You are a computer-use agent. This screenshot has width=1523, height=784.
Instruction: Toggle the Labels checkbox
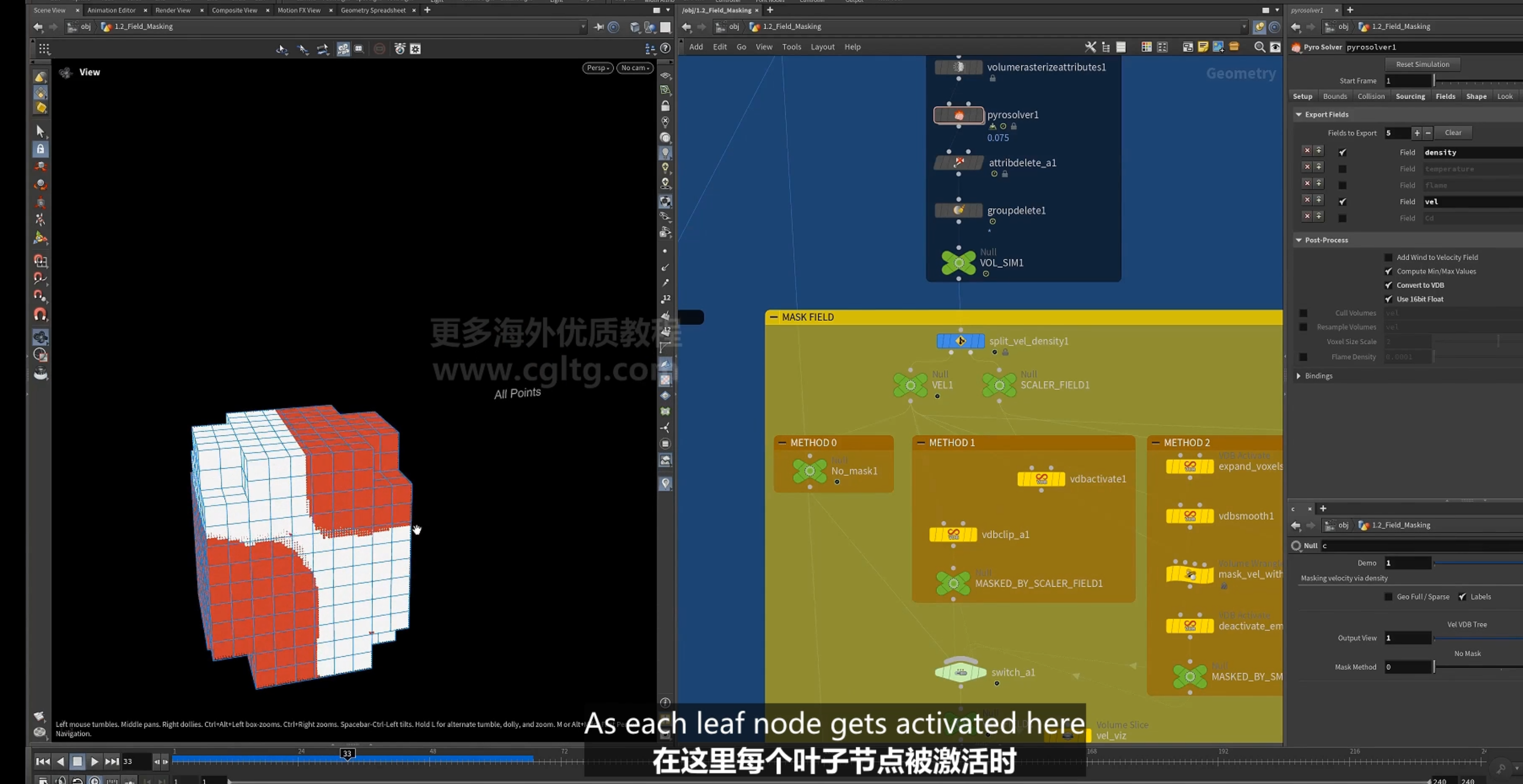[x=1462, y=597]
